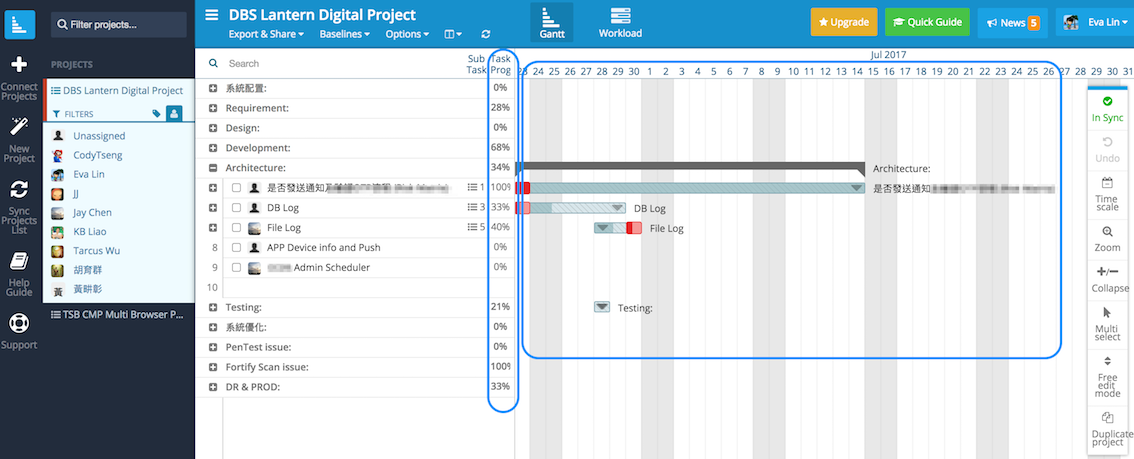Toggle the people filter icon
Image resolution: width=1134 pixels, height=459 pixels.
click(174, 113)
